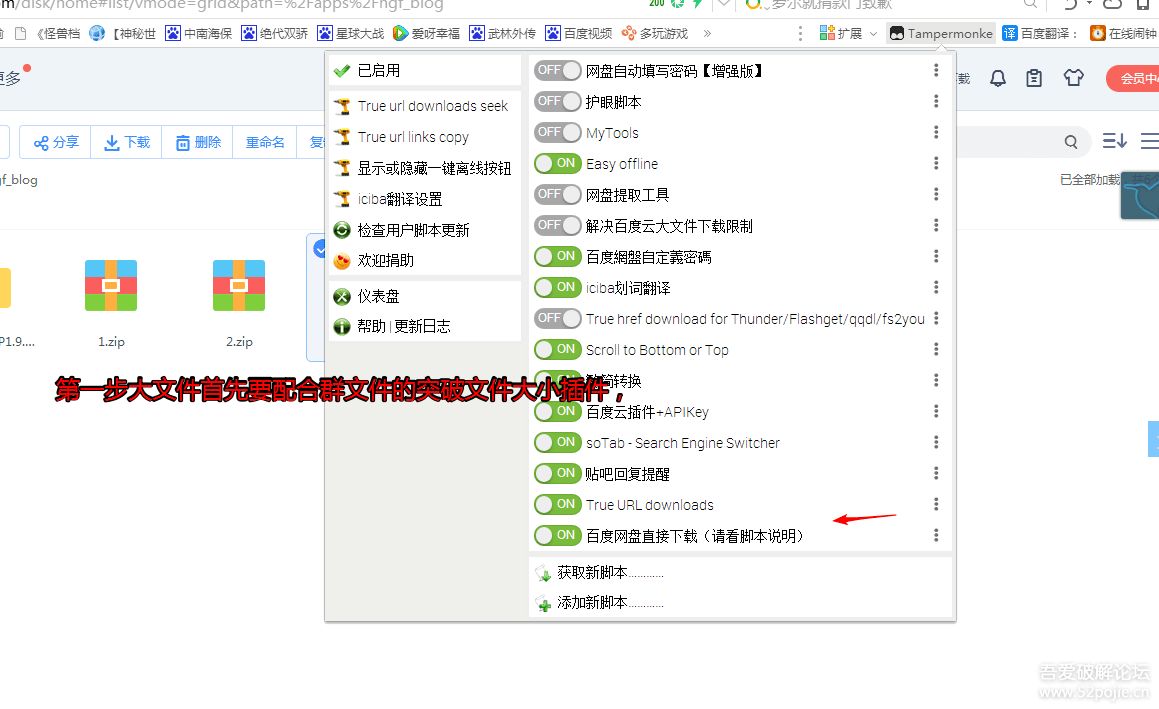Image resolution: width=1159 pixels, height=709 pixels.
Task: Click the shirt skin theme icon
Action: pyautogui.click(x=1073, y=78)
